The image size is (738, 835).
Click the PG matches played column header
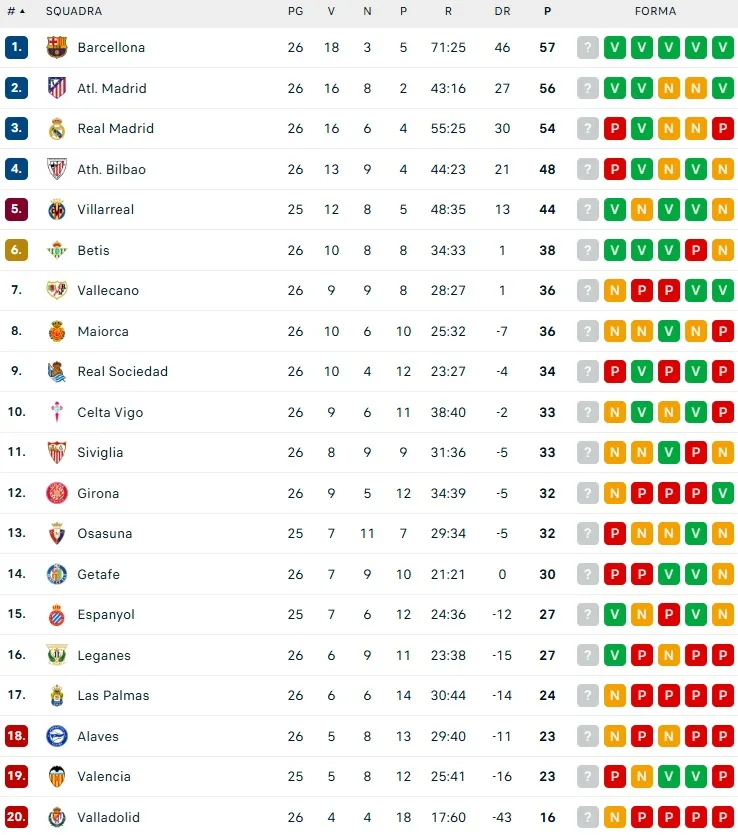tap(295, 11)
